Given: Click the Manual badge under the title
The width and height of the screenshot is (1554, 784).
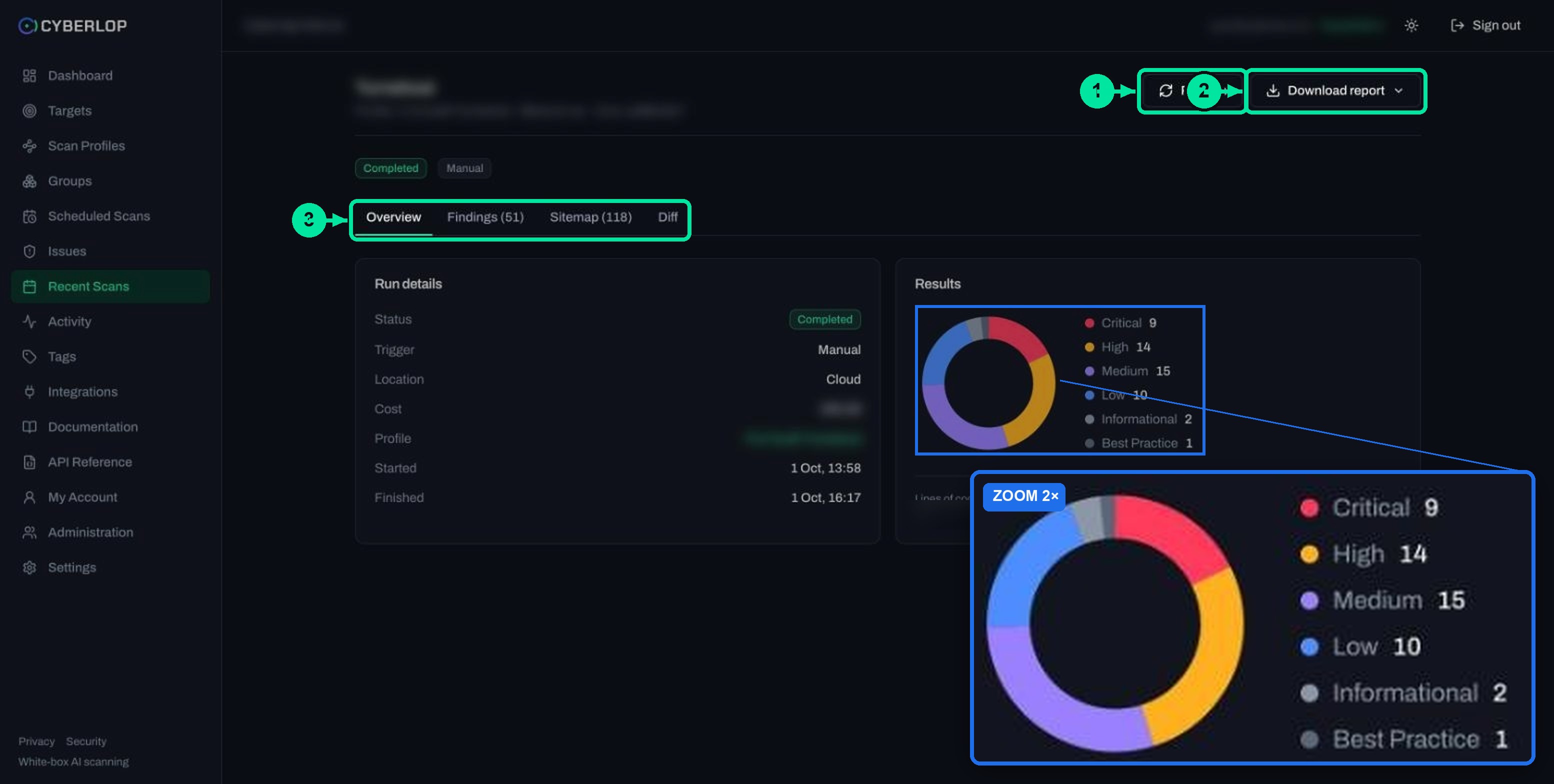Looking at the screenshot, I should [x=464, y=168].
